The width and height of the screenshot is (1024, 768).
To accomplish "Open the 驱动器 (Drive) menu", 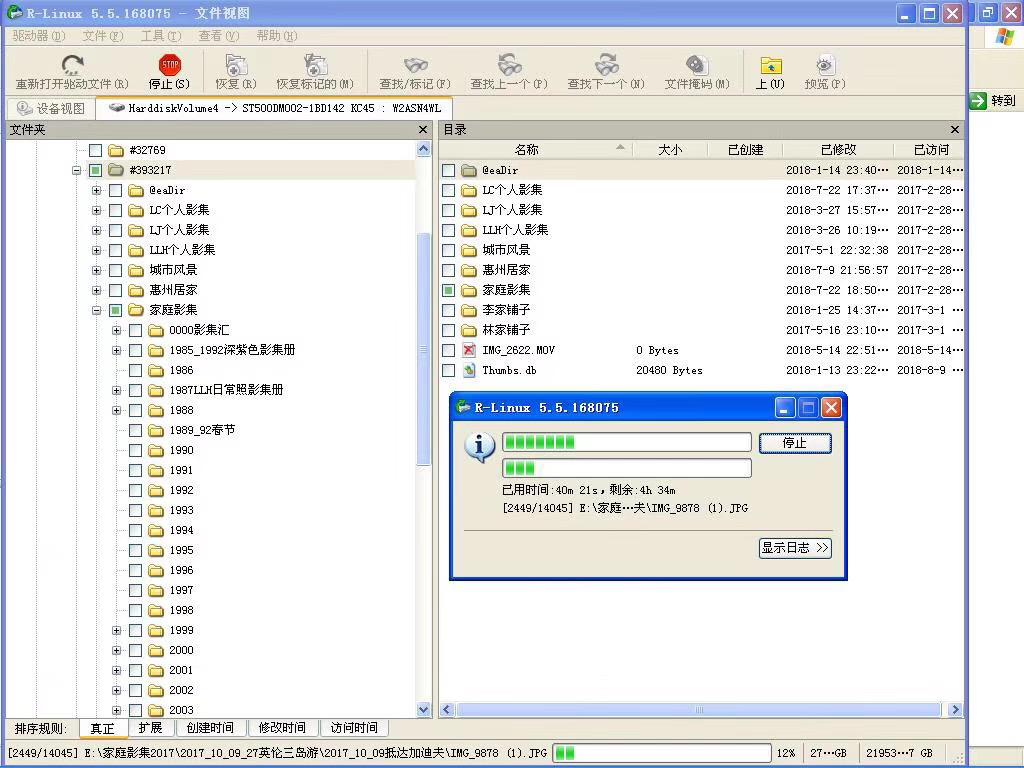I will [39, 36].
